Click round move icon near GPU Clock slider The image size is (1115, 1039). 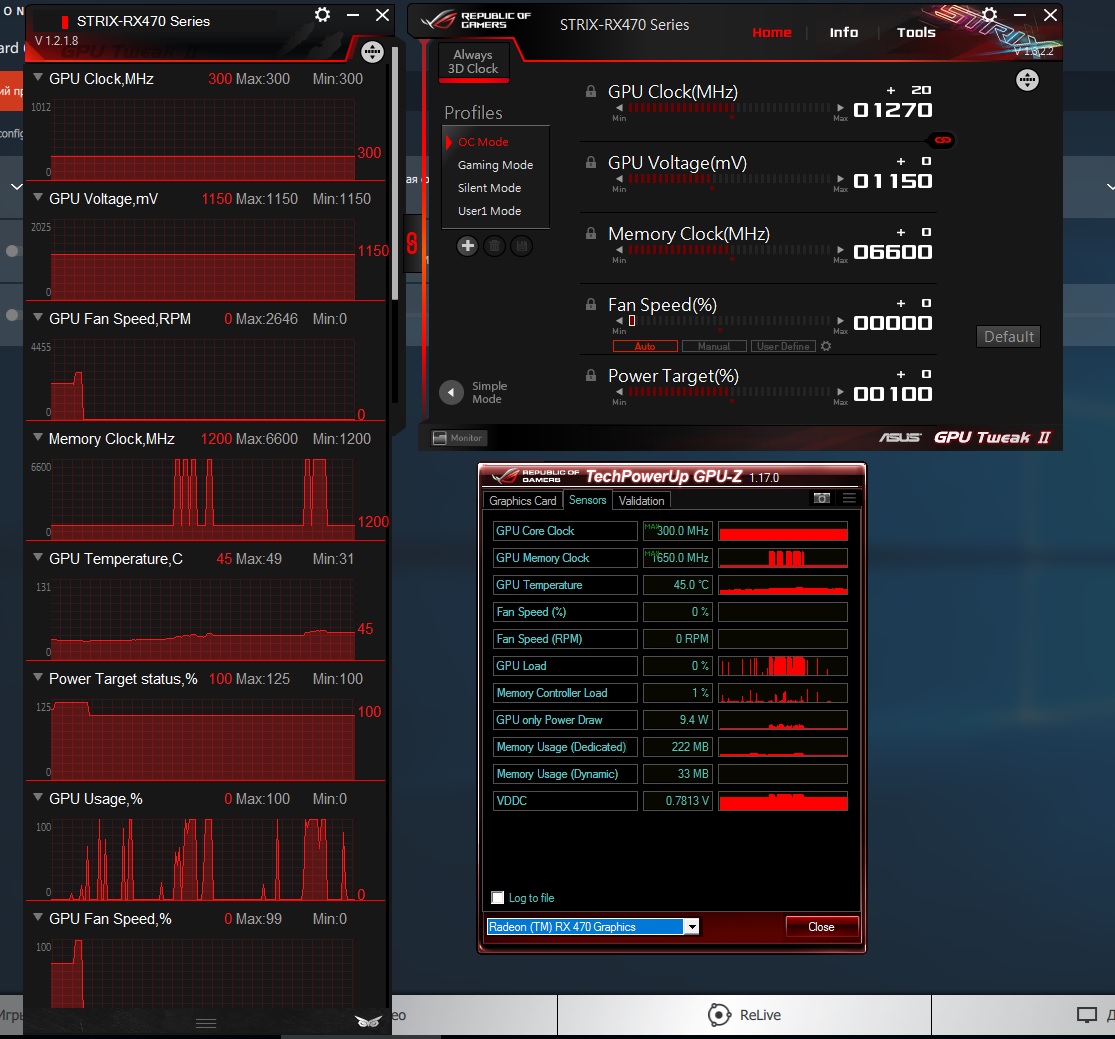pos(1027,80)
